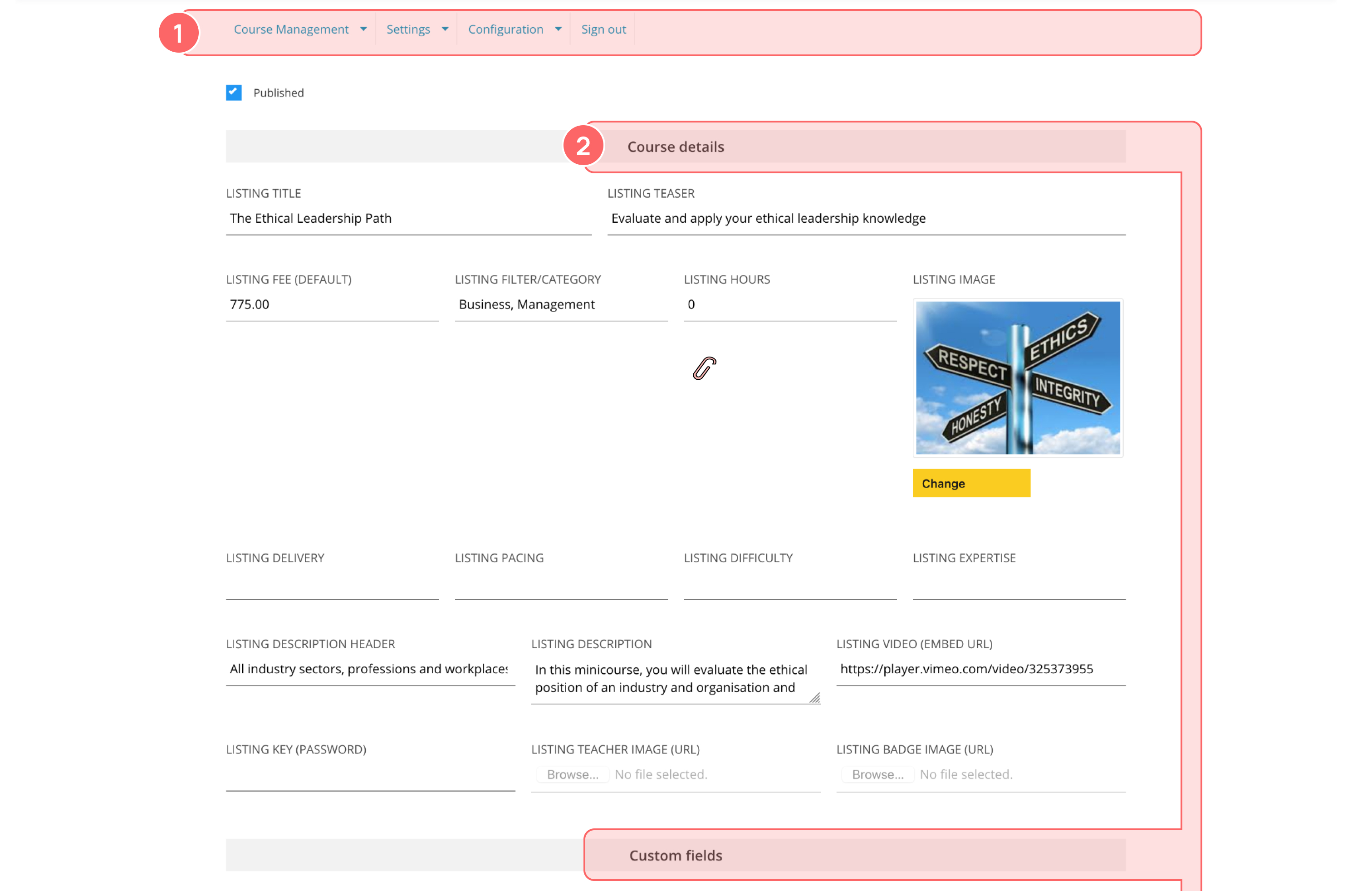Browse for a Listing Teacher Image file
The image size is (1372, 891).
click(572, 774)
